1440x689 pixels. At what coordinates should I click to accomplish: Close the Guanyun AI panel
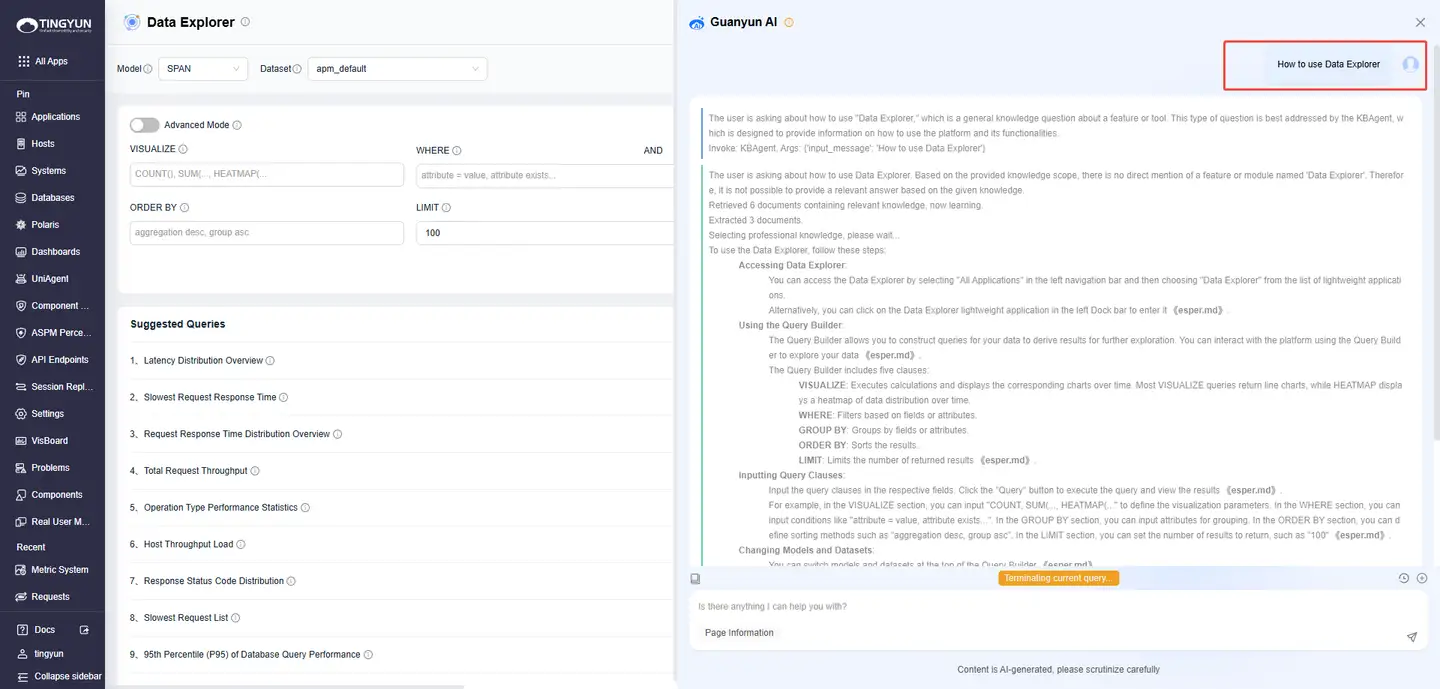tap(1420, 22)
